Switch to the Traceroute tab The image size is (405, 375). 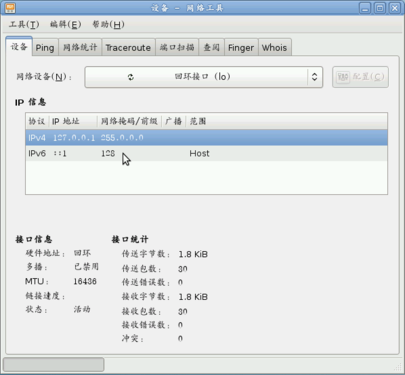click(x=128, y=48)
